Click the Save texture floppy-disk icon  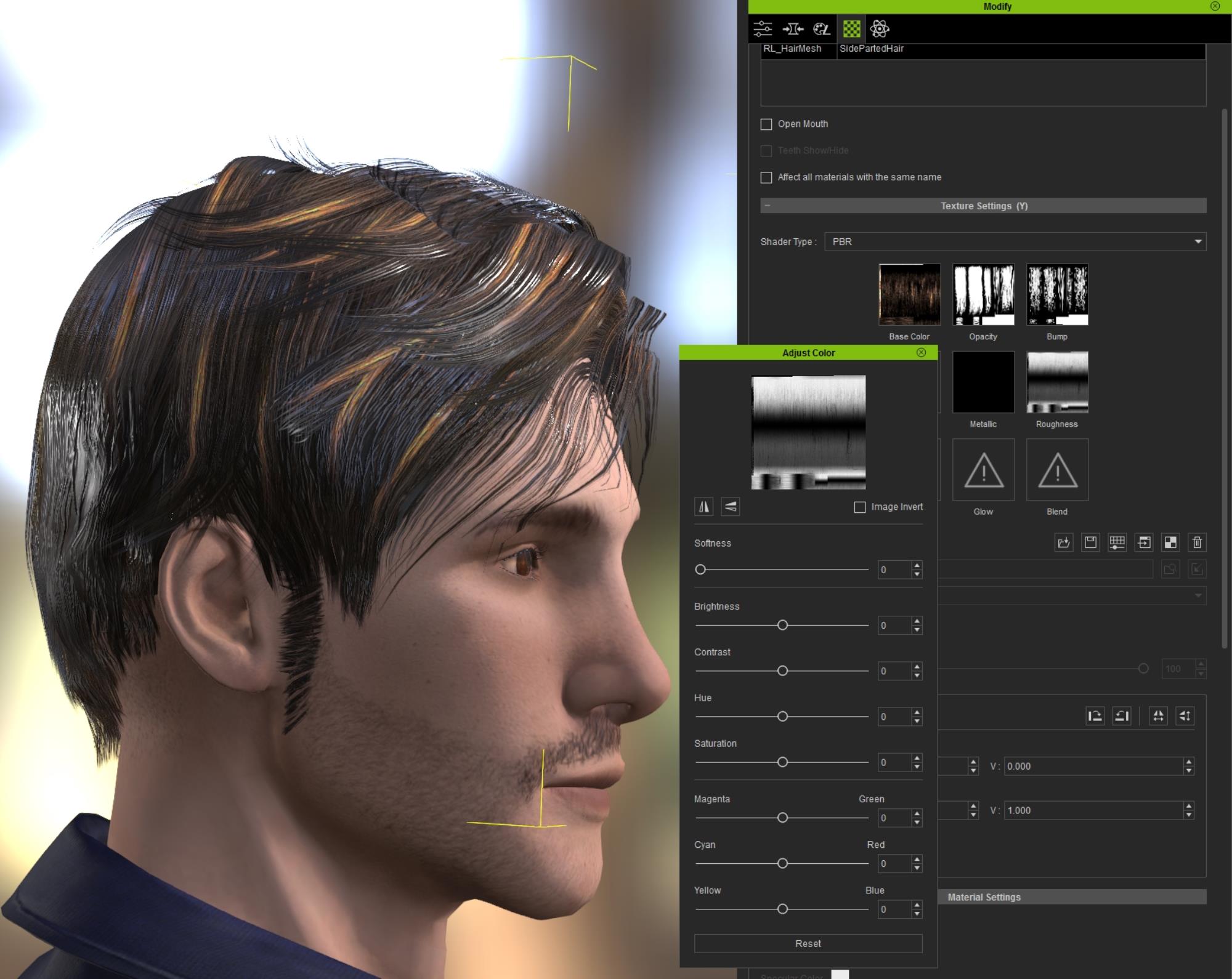click(1090, 542)
